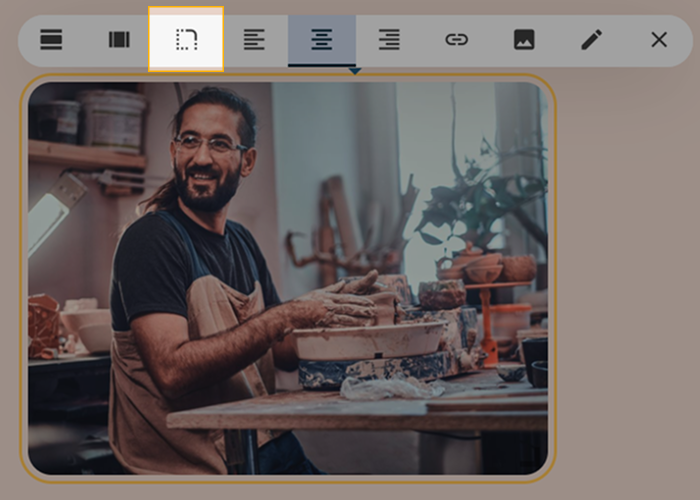Viewport: 700px width, 500px height.
Task: Align the image to the left
Action: tap(254, 40)
